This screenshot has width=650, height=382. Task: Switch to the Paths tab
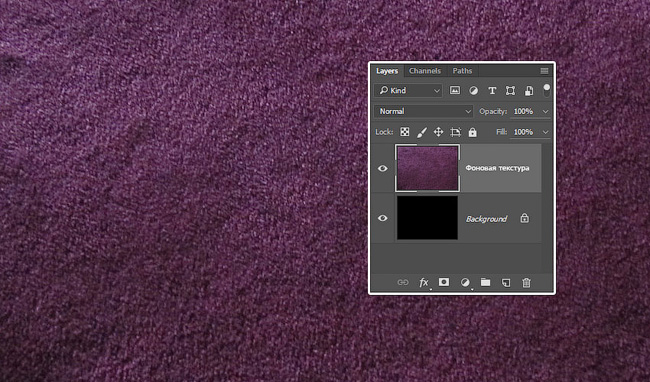click(x=462, y=71)
